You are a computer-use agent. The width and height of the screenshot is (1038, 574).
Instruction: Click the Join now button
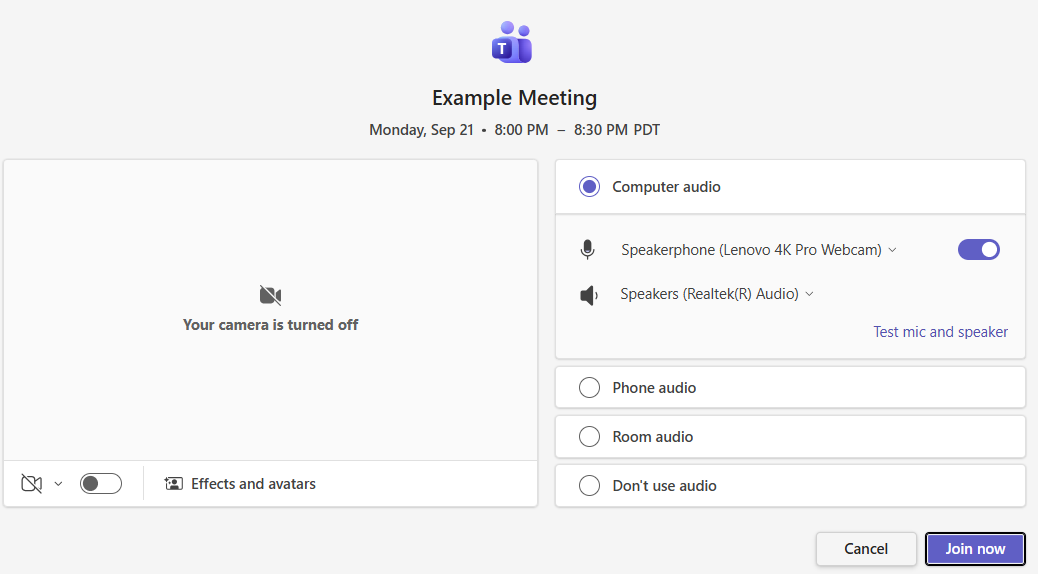tap(975, 549)
